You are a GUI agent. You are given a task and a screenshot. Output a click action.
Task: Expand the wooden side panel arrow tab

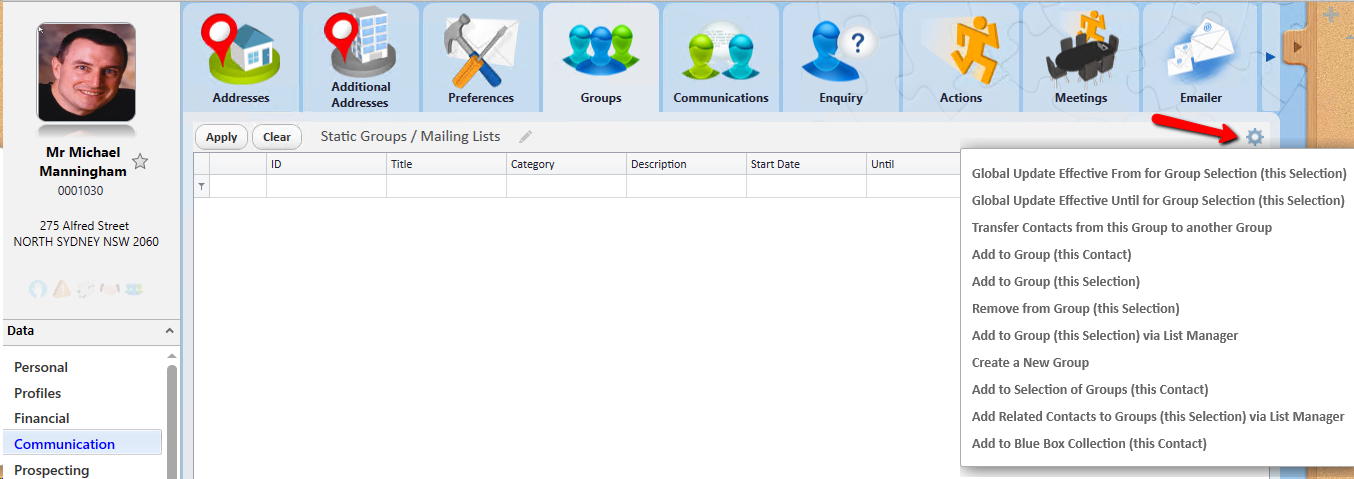point(1296,47)
